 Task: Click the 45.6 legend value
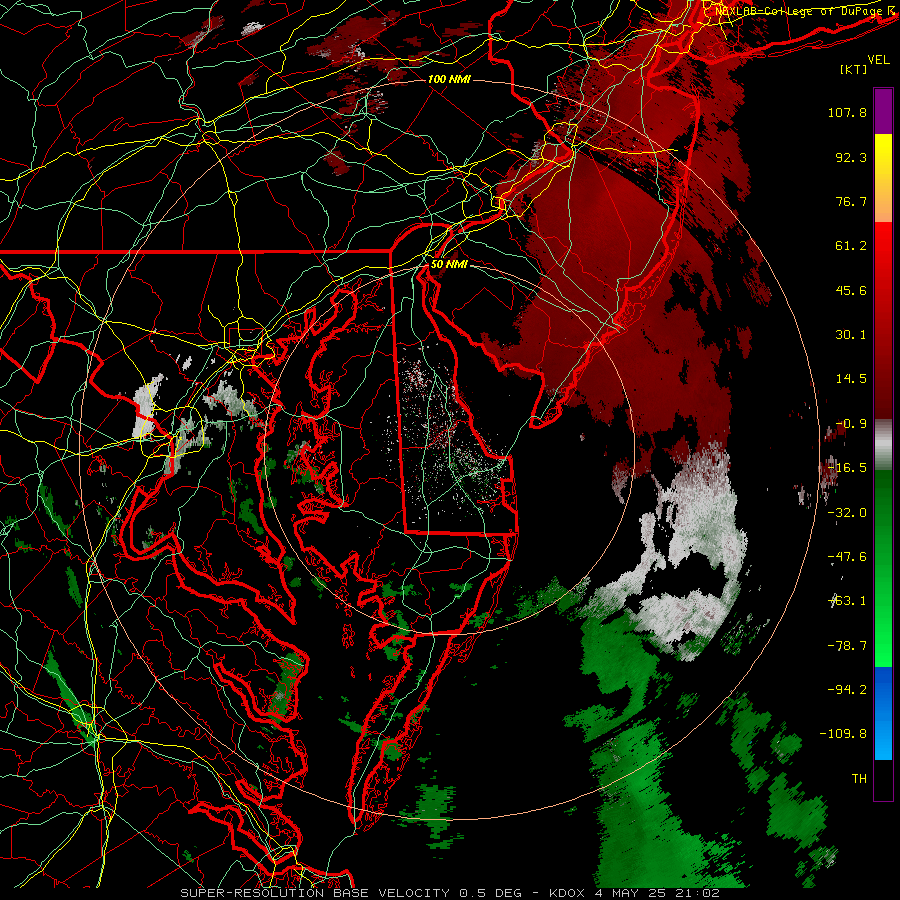[851, 290]
